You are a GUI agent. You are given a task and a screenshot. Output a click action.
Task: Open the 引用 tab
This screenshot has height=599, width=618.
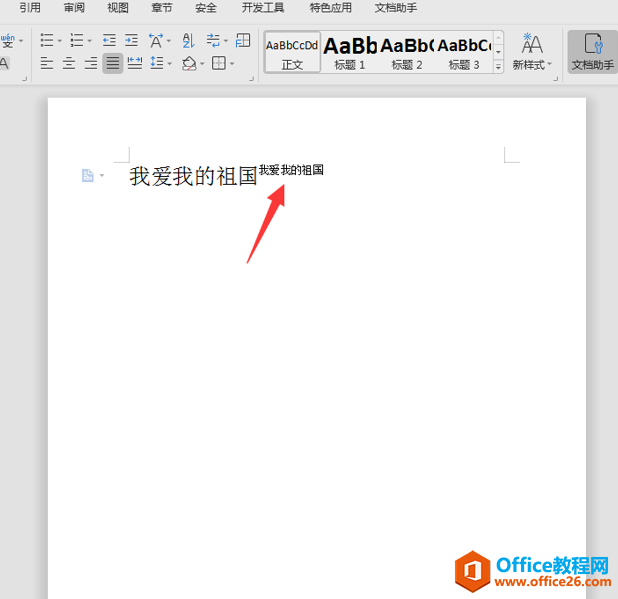tap(30, 7)
